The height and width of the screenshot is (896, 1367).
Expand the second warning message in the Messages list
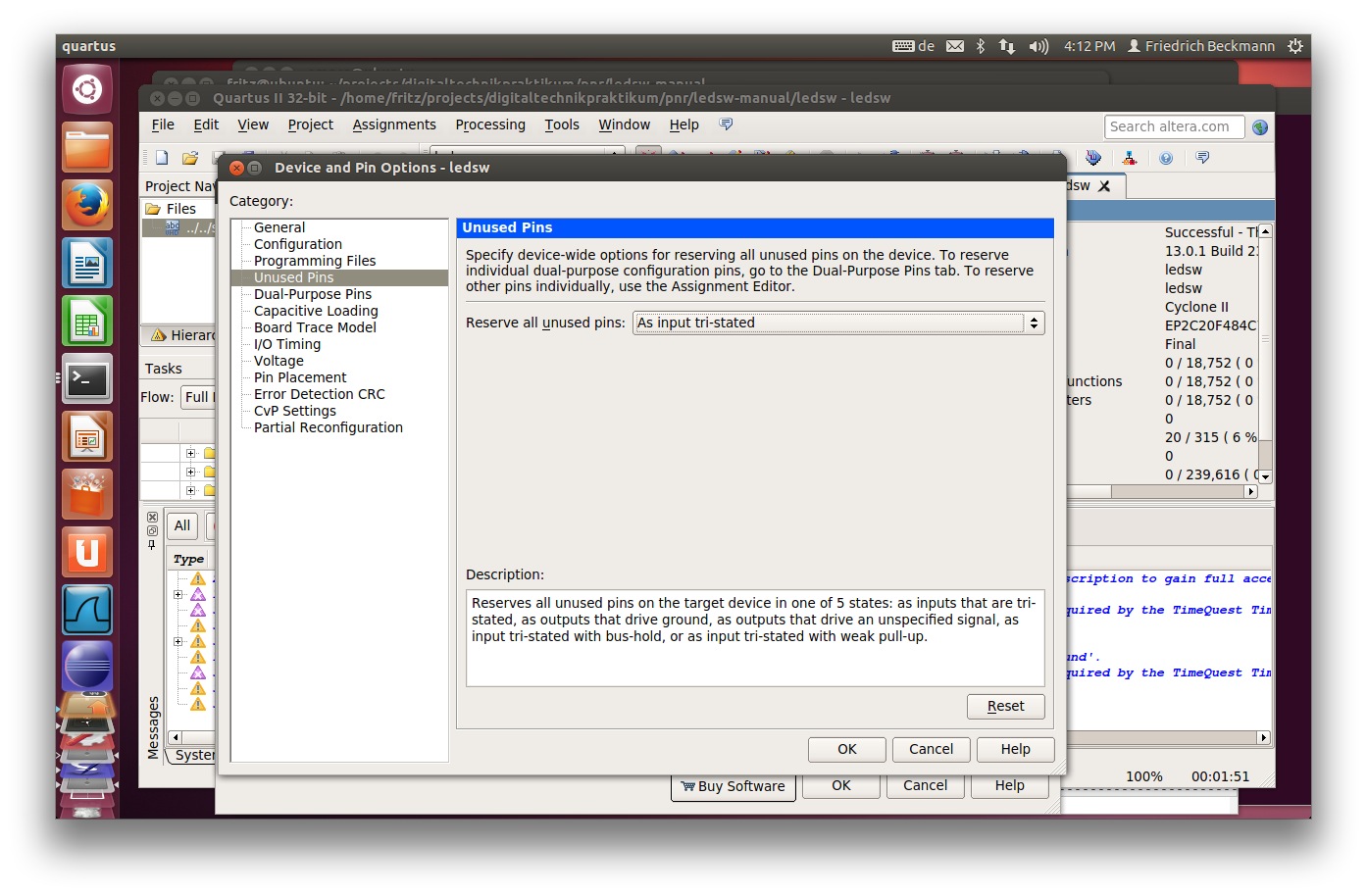click(x=178, y=594)
